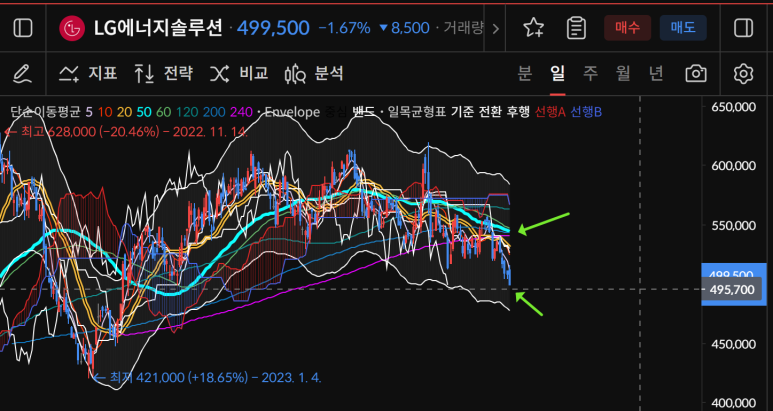Click the -1.67% change rate value
Viewport: 773px width, 411px height.
[345, 28]
